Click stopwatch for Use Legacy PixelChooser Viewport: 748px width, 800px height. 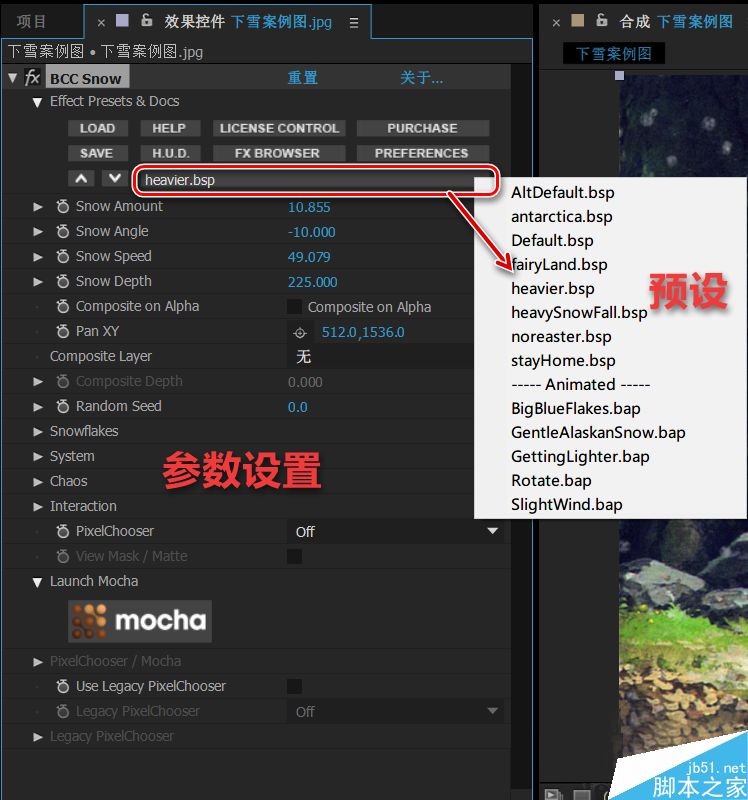pyautogui.click(x=63, y=686)
